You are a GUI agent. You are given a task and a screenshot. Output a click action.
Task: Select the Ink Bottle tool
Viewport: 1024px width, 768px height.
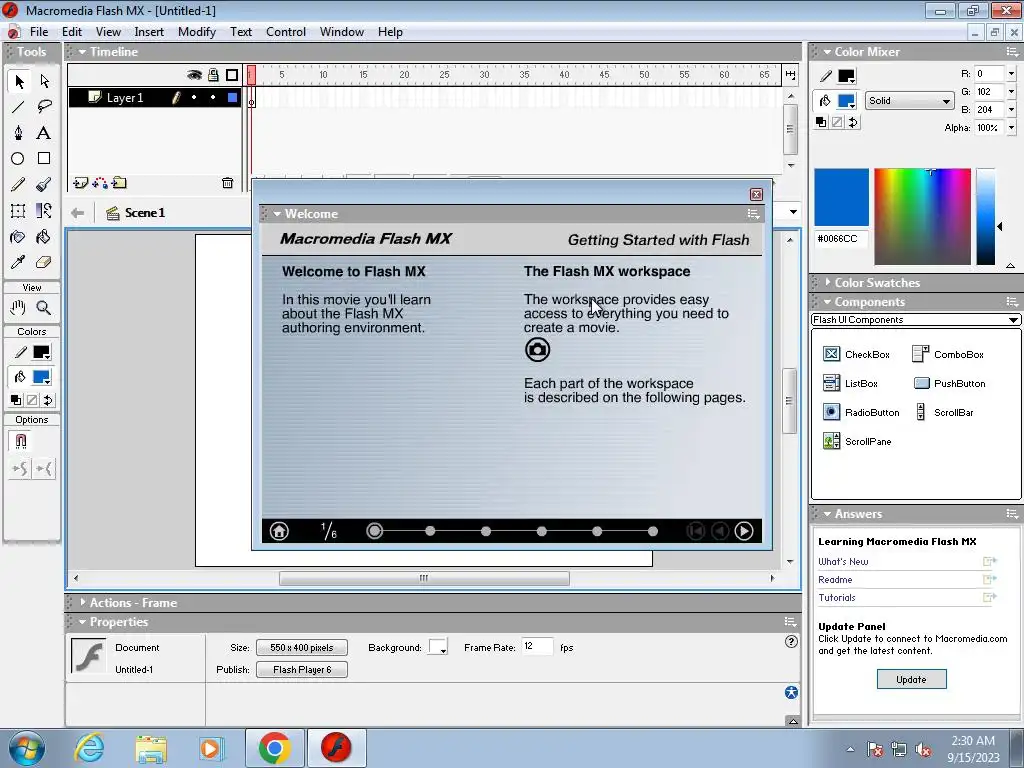click(x=18, y=236)
